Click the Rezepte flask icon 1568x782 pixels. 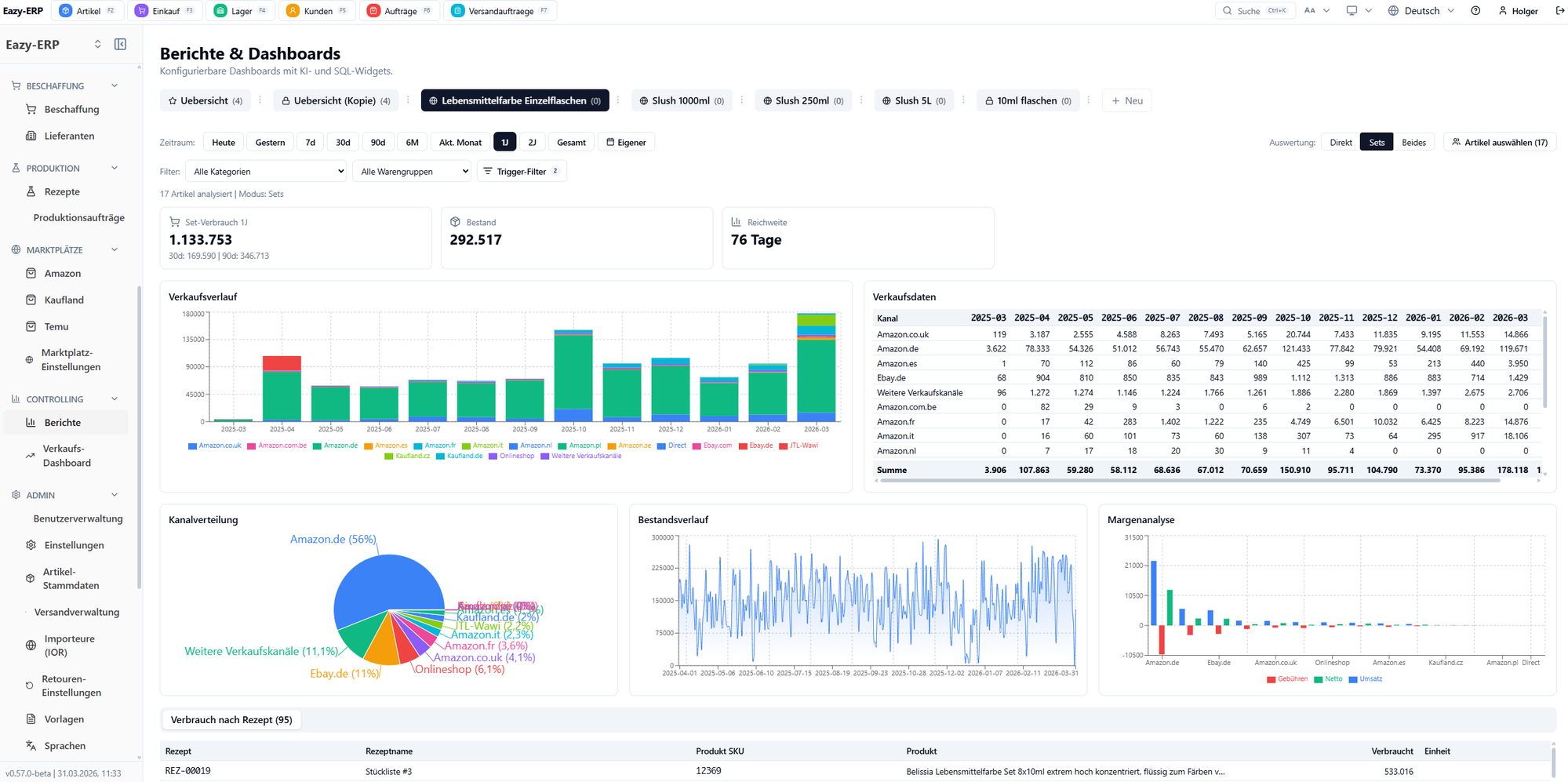pos(31,191)
